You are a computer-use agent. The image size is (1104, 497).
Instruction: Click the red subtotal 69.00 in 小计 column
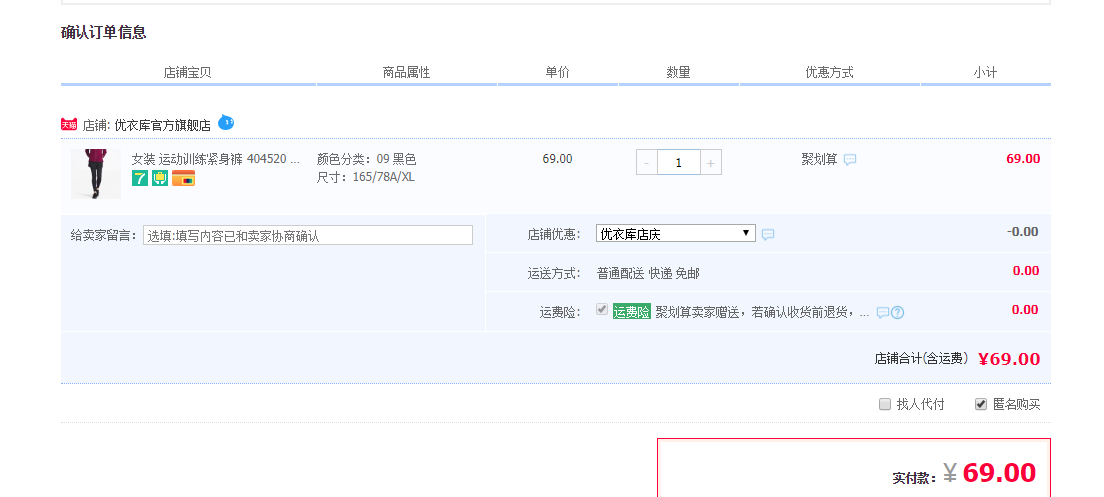(1023, 158)
